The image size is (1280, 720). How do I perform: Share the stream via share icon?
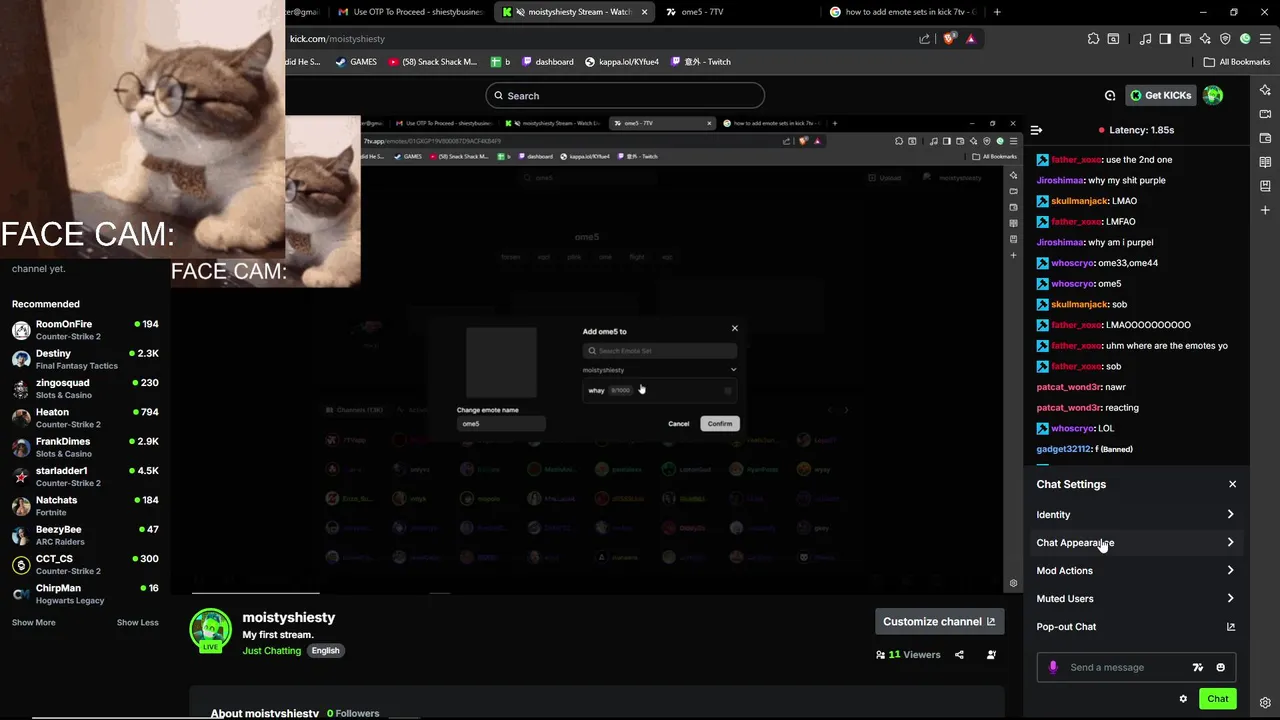point(959,655)
